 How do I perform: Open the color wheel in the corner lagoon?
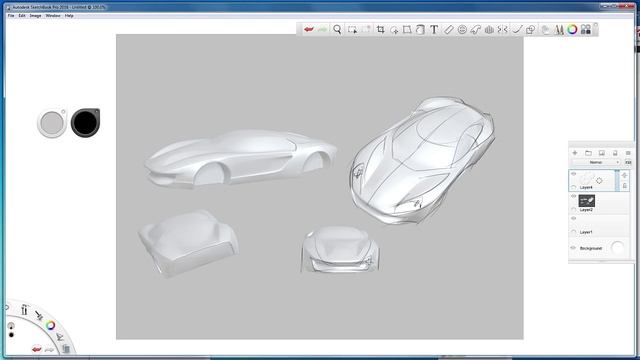50,325
